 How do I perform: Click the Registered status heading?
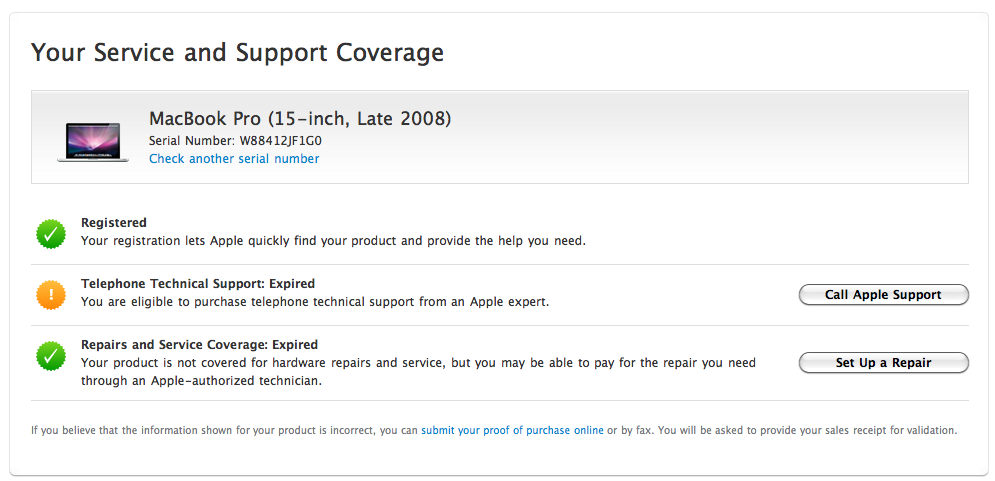(x=114, y=223)
